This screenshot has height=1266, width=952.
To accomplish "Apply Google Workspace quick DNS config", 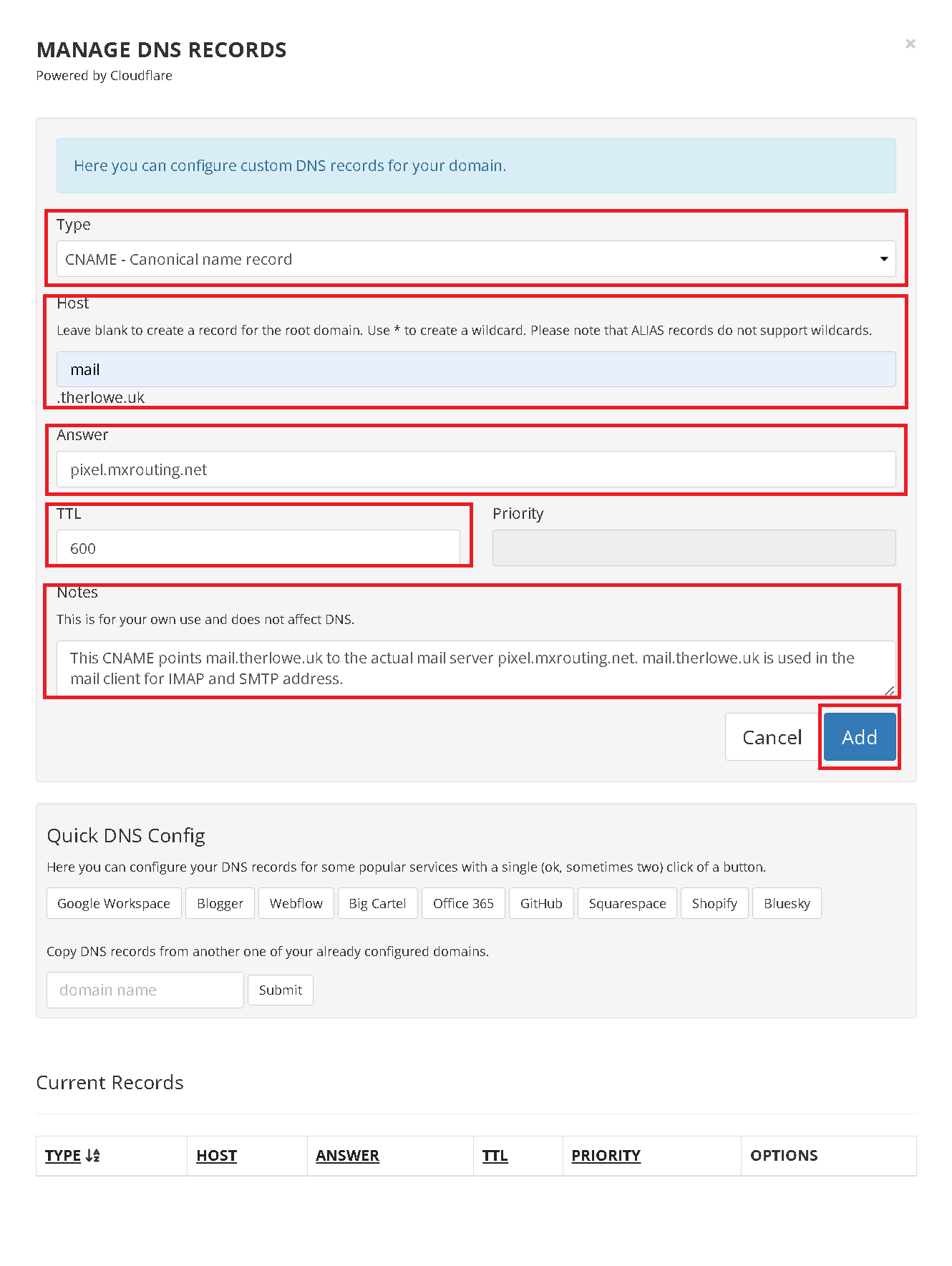I will click(114, 903).
